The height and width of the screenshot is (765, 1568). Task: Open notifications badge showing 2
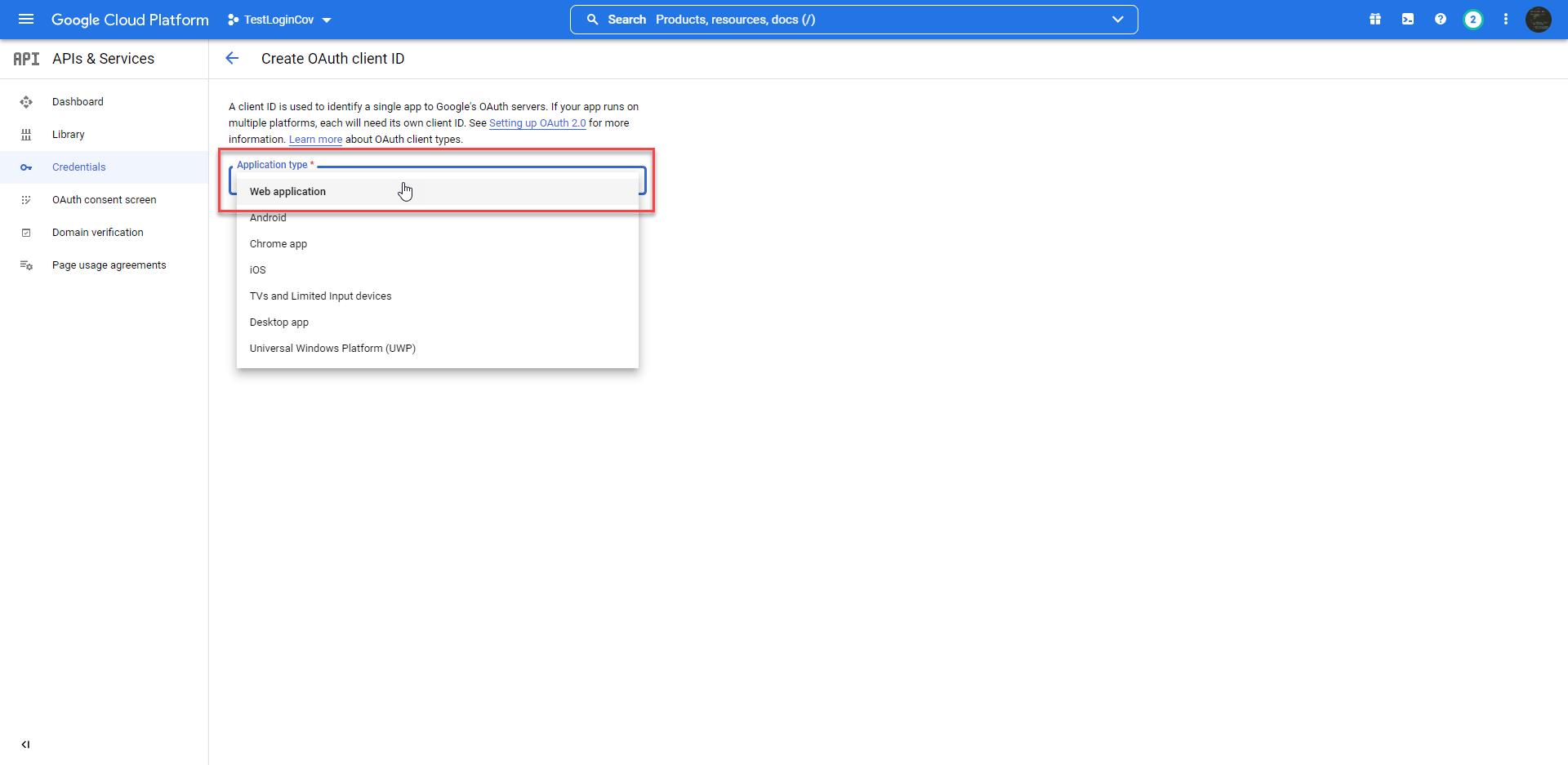1473,20
